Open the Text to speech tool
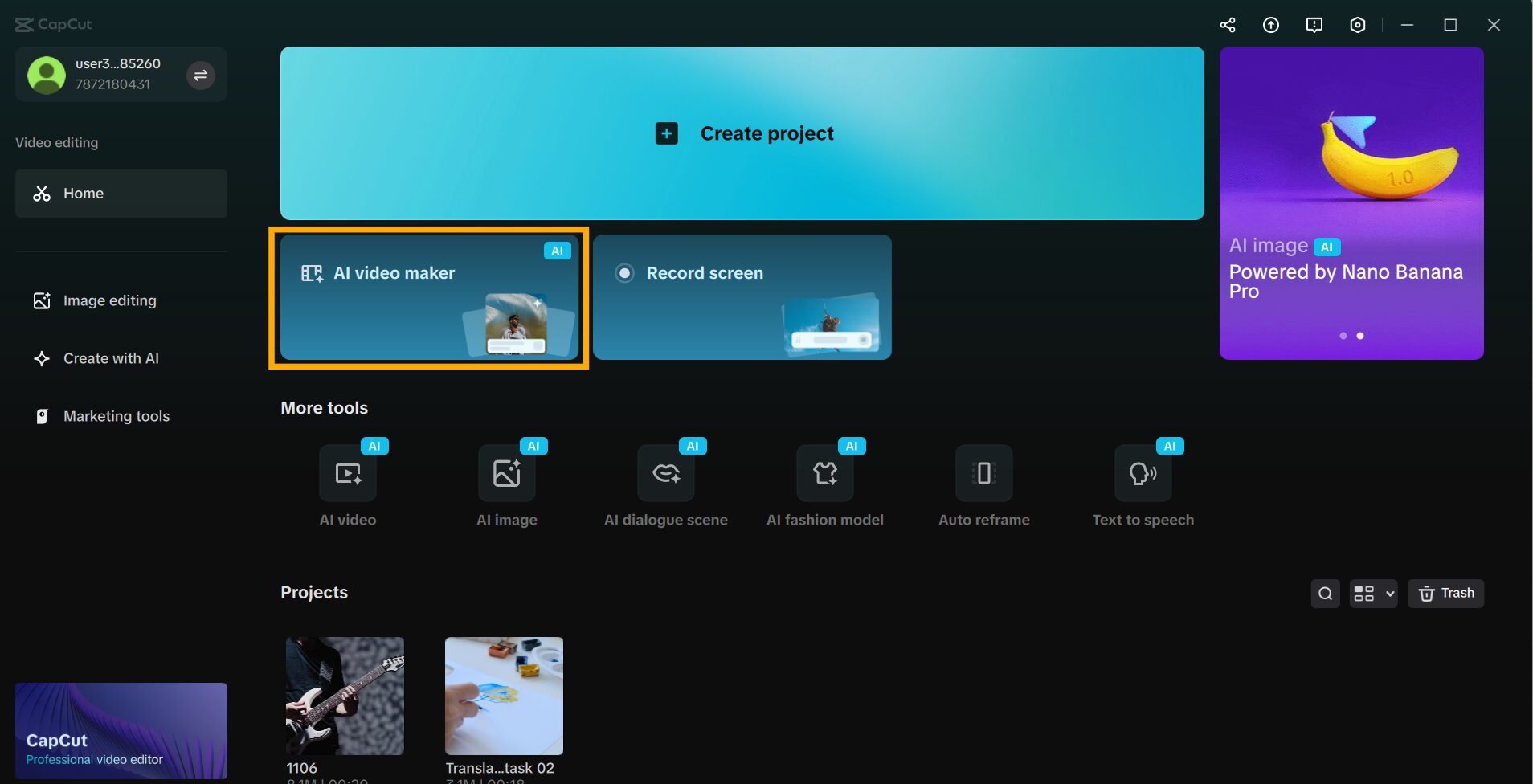This screenshot has width=1533, height=784. click(1143, 474)
